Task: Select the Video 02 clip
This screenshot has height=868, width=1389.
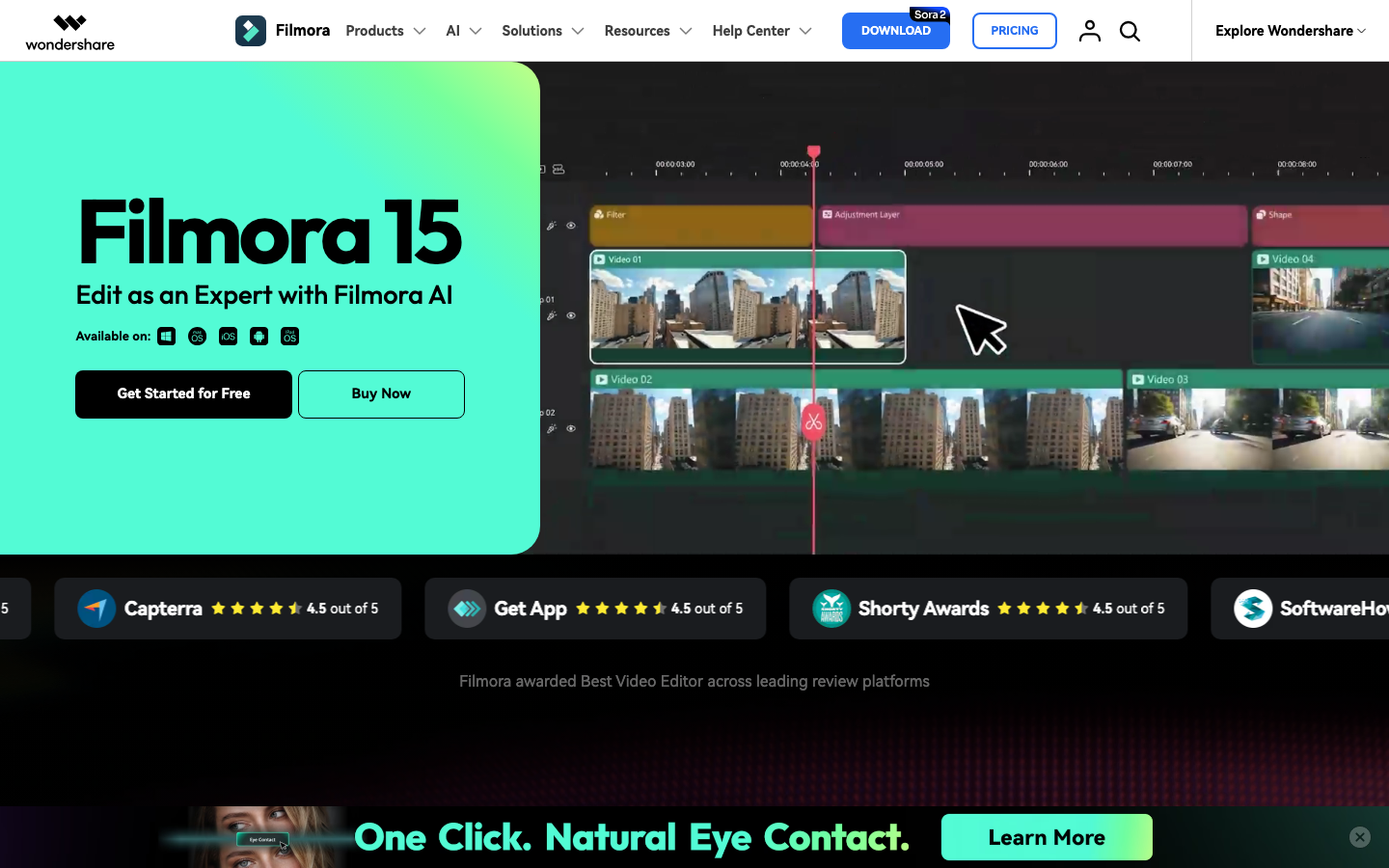Action: [x=857, y=422]
